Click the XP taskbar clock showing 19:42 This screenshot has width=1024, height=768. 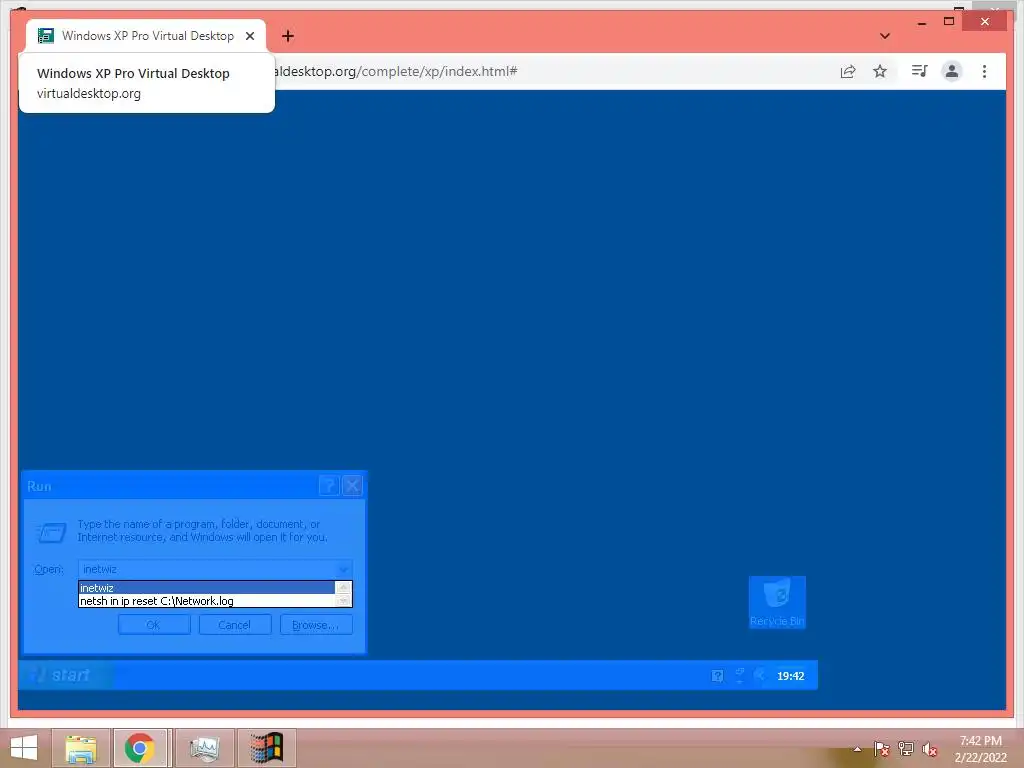(x=790, y=676)
